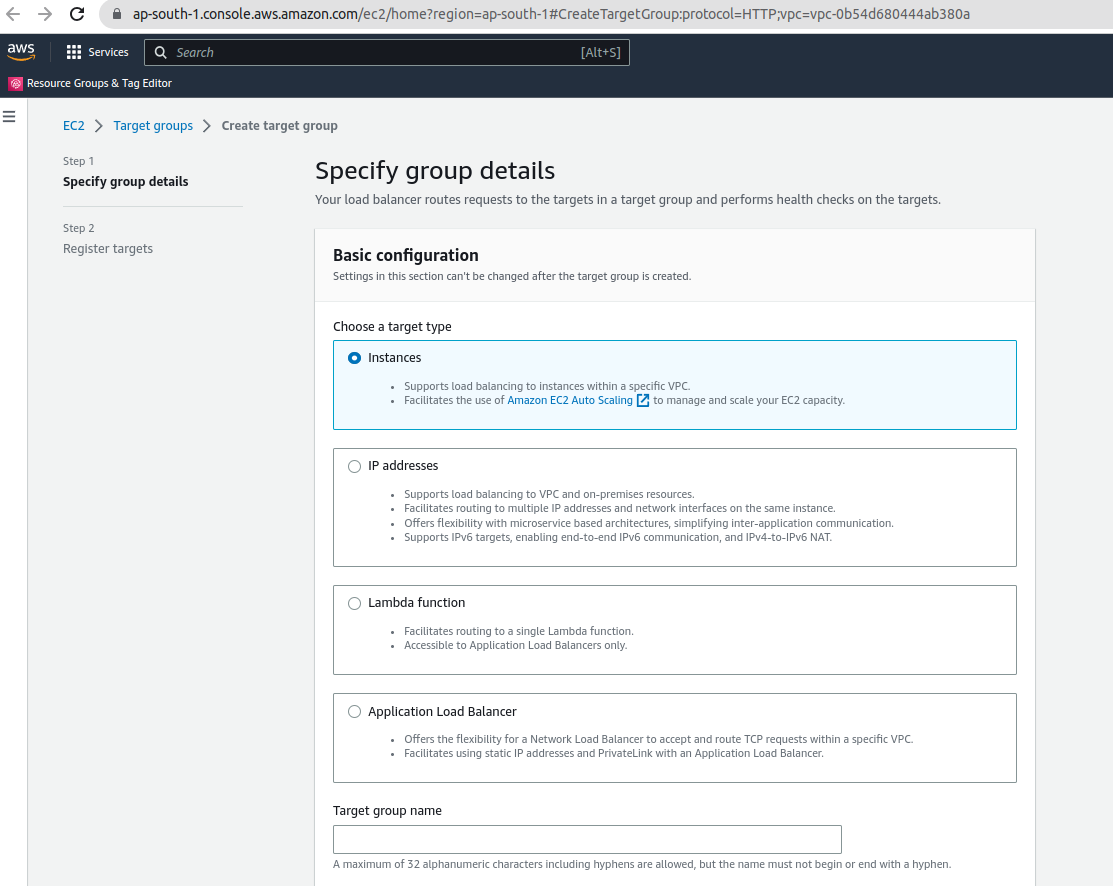This screenshot has height=886, width=1113.
Task: Click the Application Load Balancer title text
Action: 442,711
